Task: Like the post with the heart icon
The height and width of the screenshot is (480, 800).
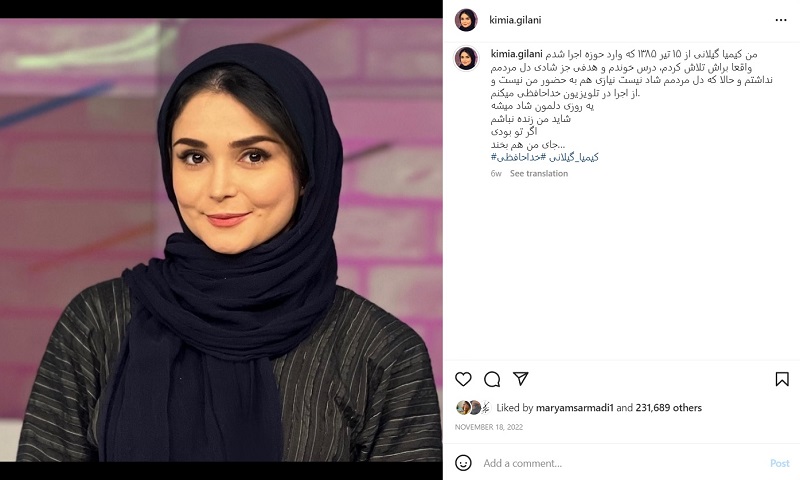Action: pyautogui.click(x=463, y=379)
